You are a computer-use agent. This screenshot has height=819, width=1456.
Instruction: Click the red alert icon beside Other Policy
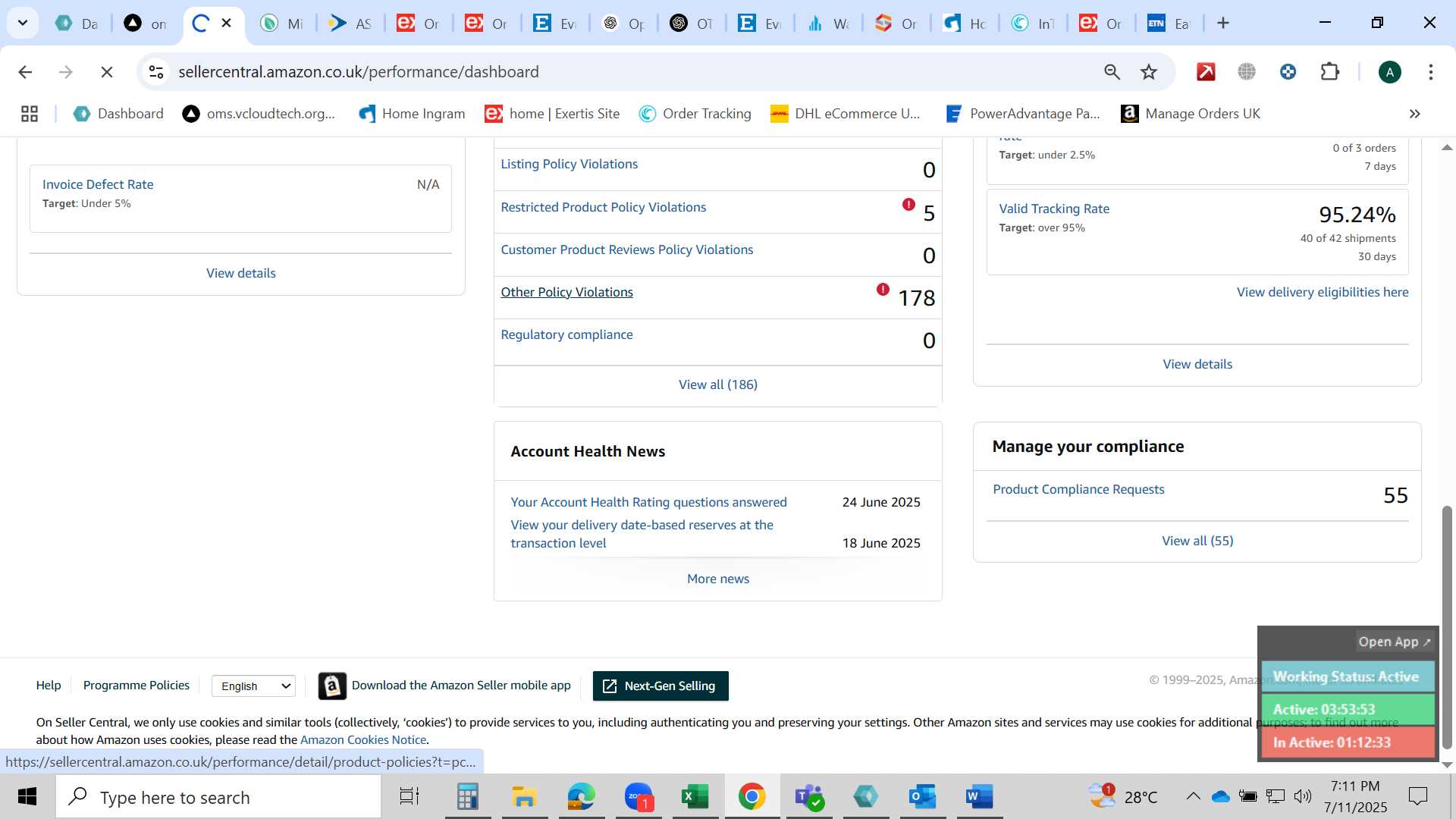883,289
